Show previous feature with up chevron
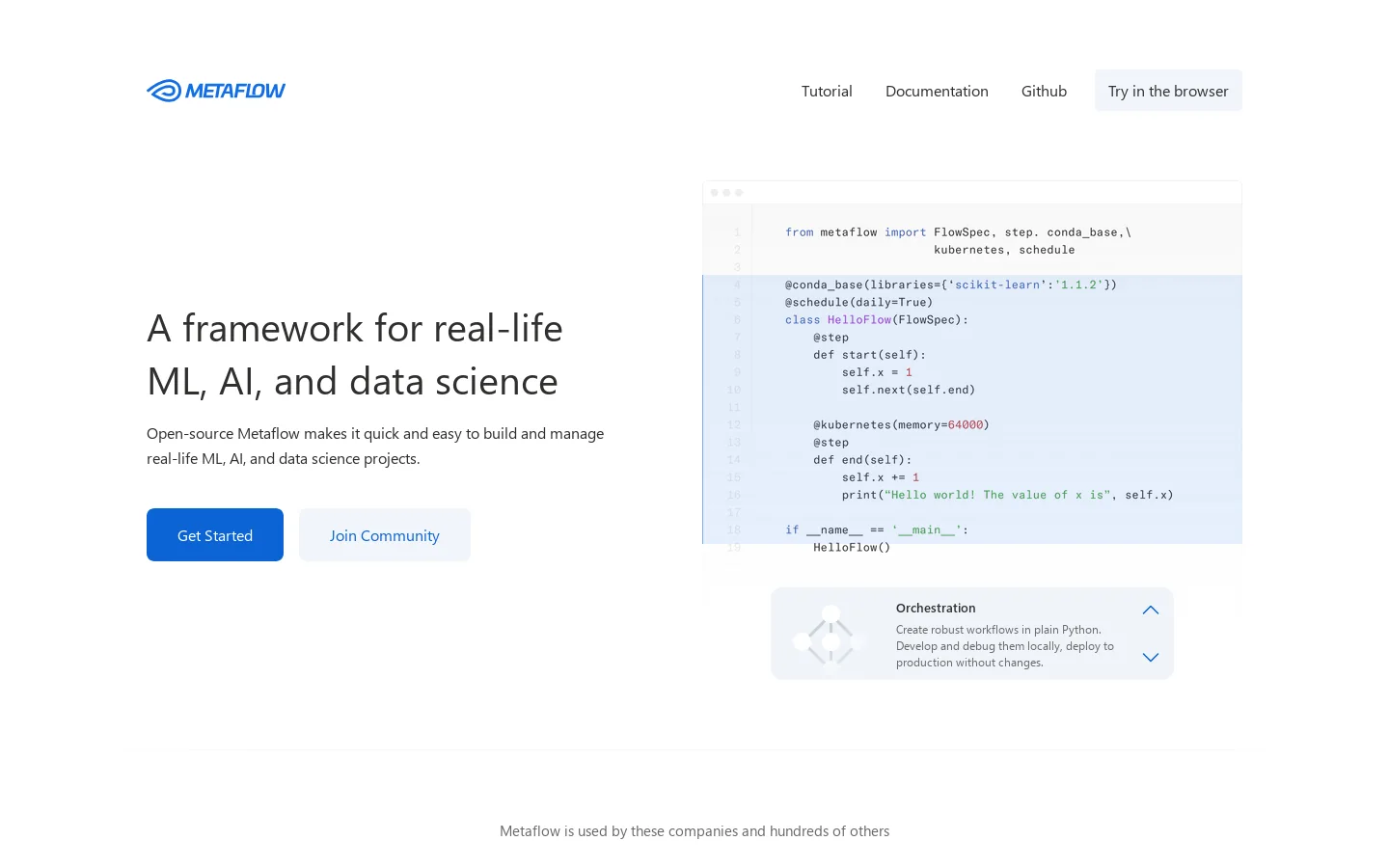Image resolution: width=1389 pixels, height=868 pixels. pos(1150,610)
